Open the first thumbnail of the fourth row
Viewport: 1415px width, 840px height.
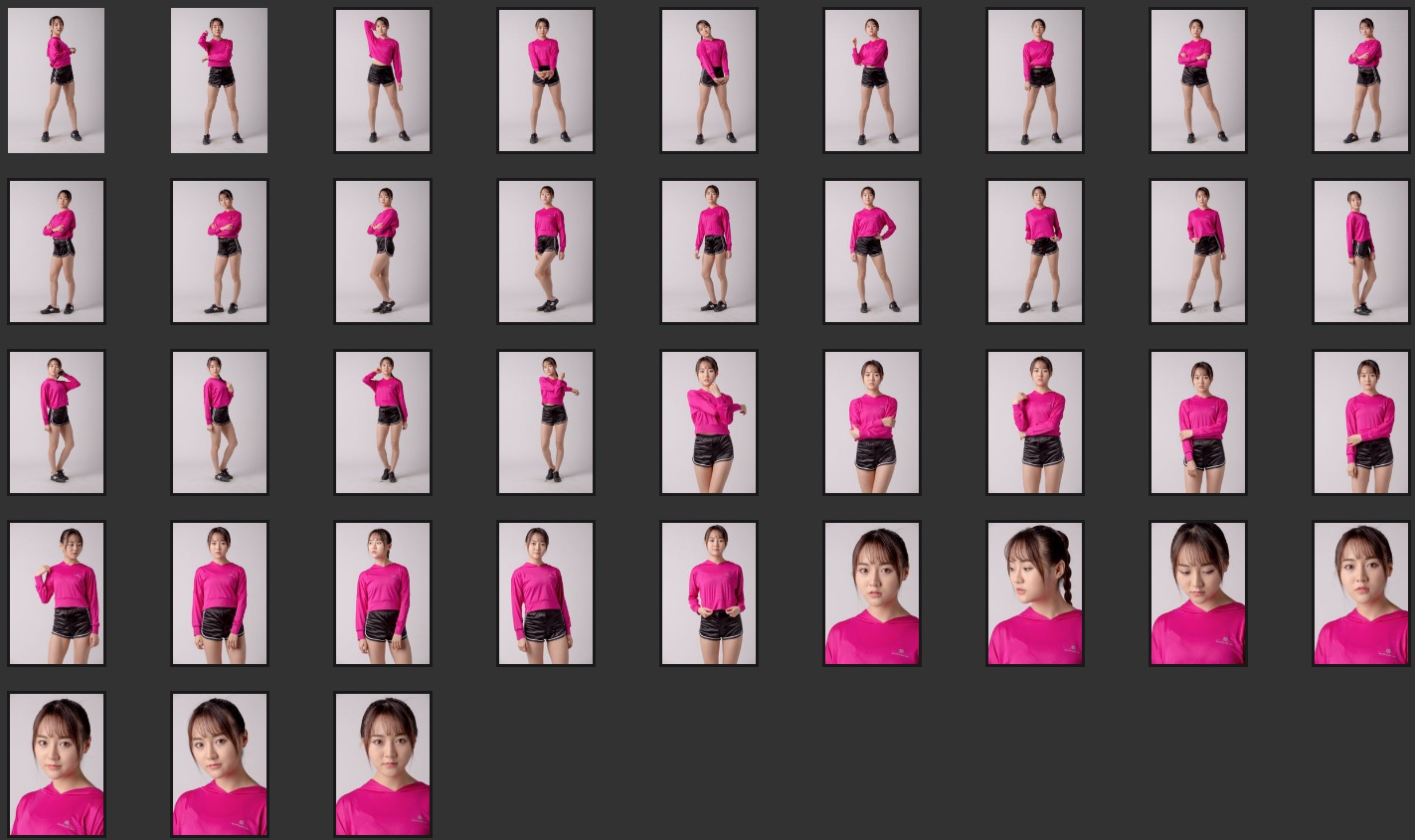pos(57,593)
